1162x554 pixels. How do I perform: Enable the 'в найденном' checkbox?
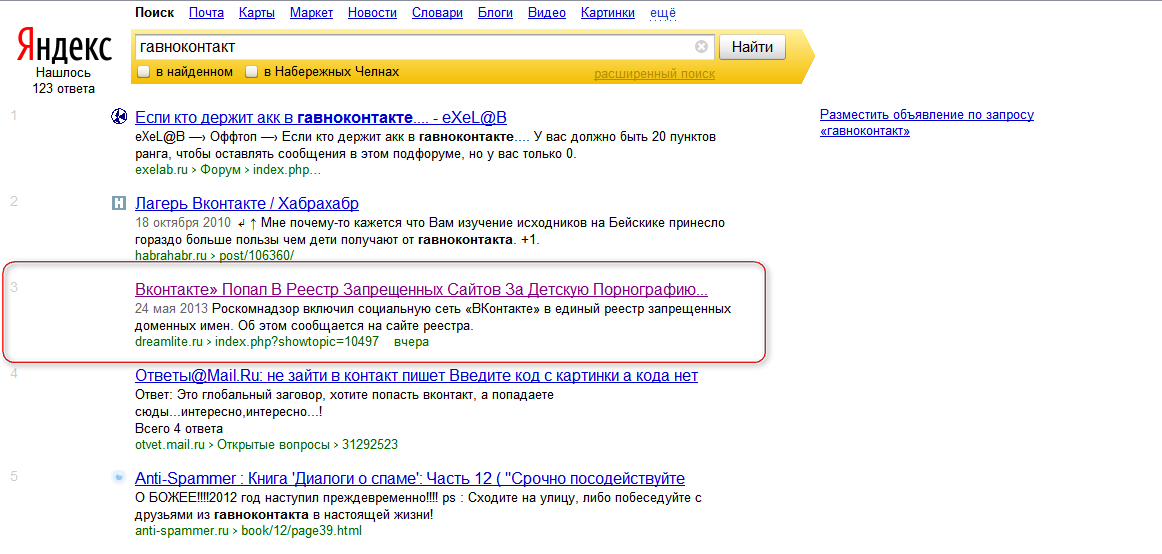[x=144, y=72]
